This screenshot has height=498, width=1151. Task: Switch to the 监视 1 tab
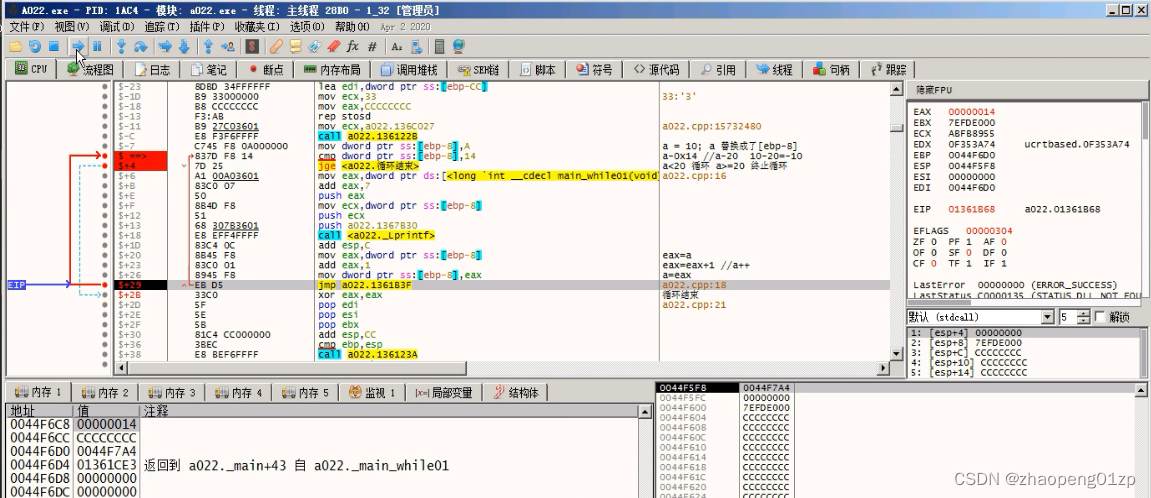(372, 393)
